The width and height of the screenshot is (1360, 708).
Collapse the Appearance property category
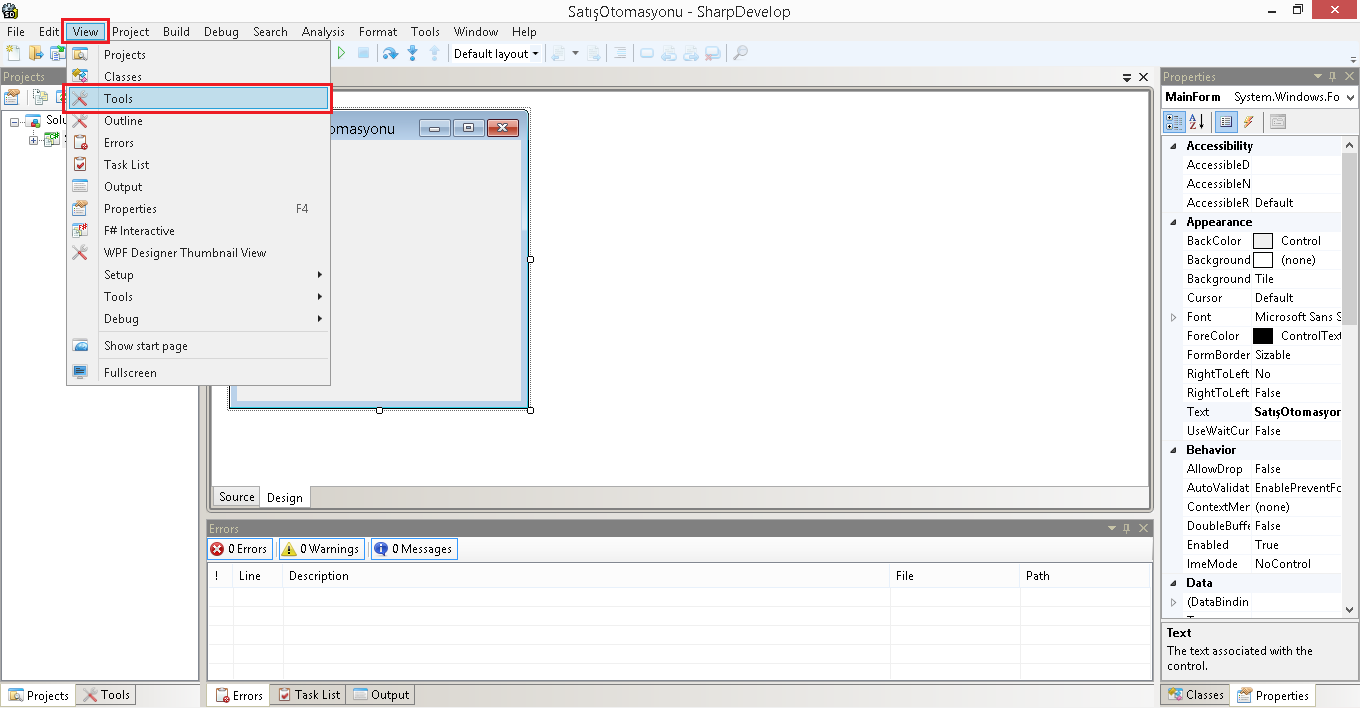(1174, 222)
